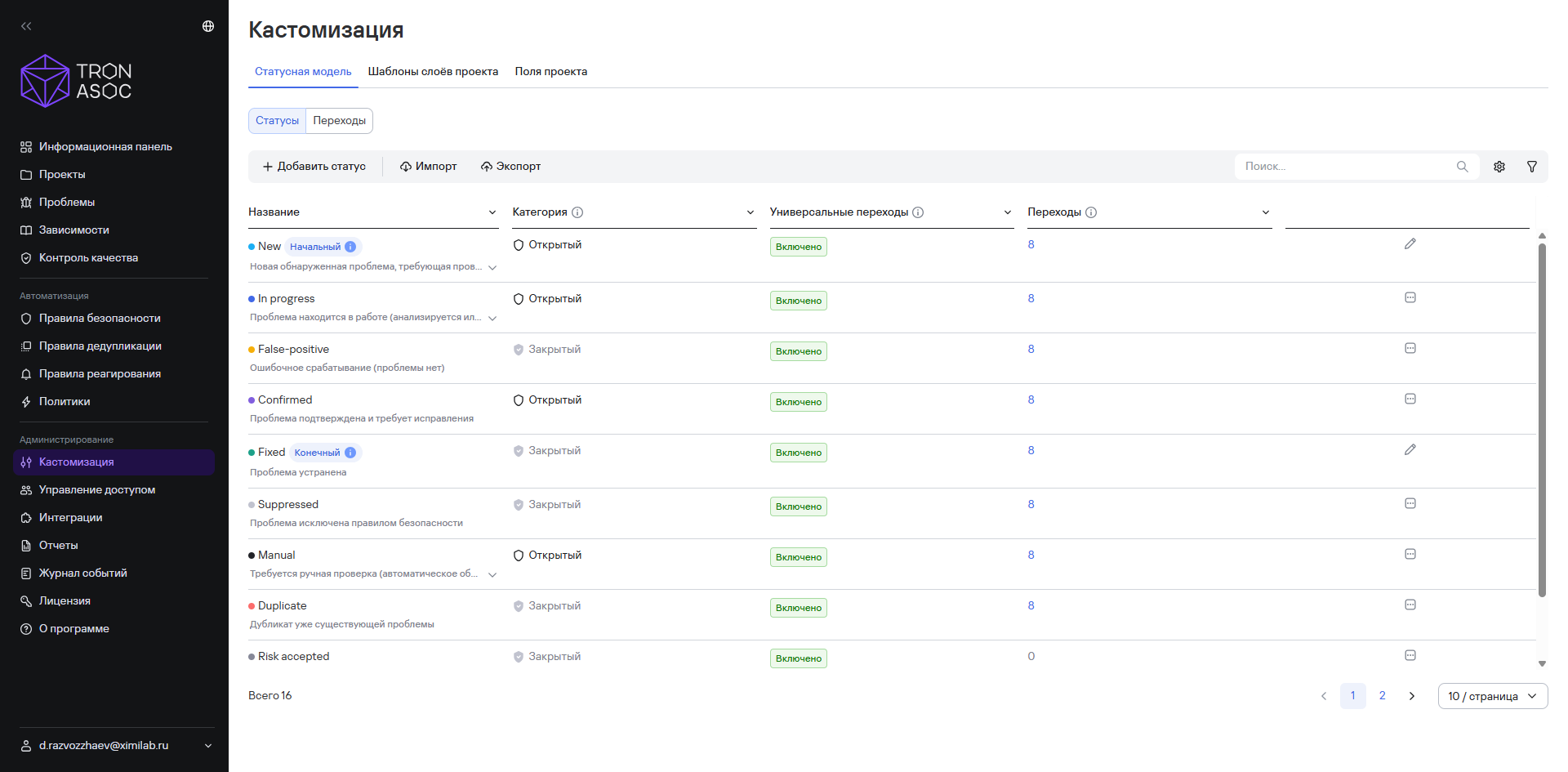Click the edit pencil for New status
The height and width of the screenshot is (772, 1568).
tap(1410, 243)
